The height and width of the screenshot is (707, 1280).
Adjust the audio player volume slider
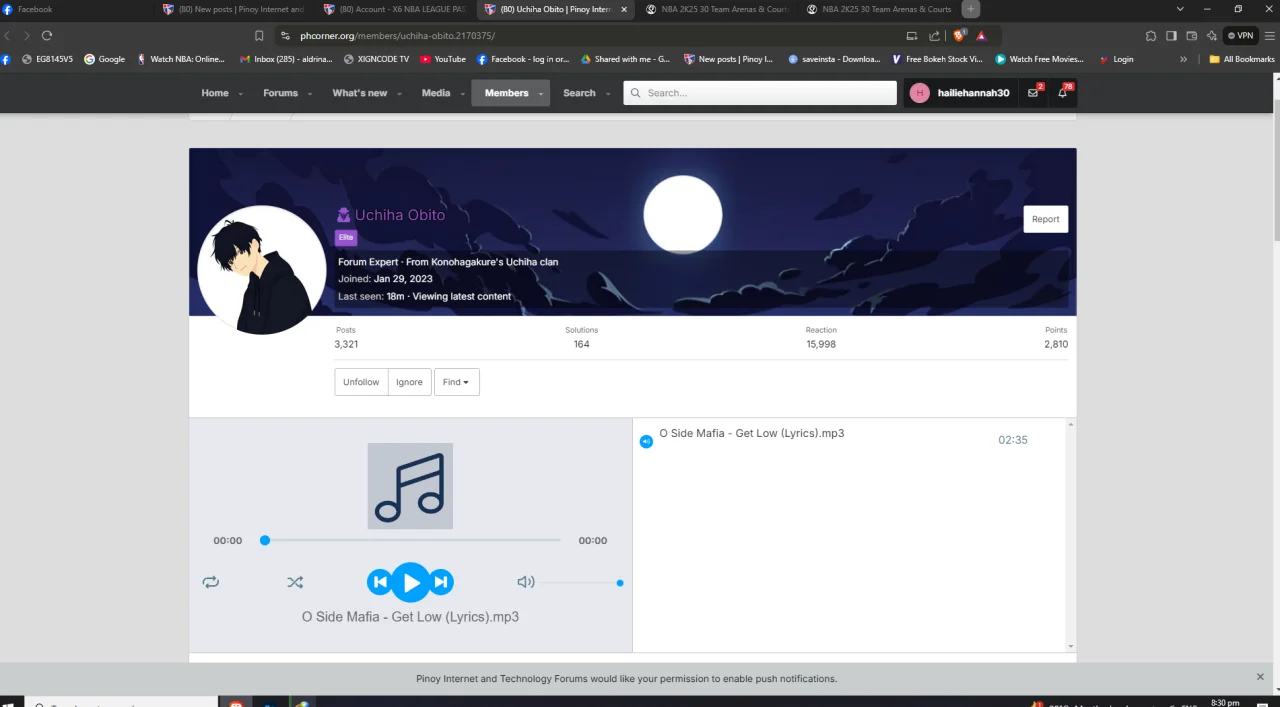(x=583, y=582)
